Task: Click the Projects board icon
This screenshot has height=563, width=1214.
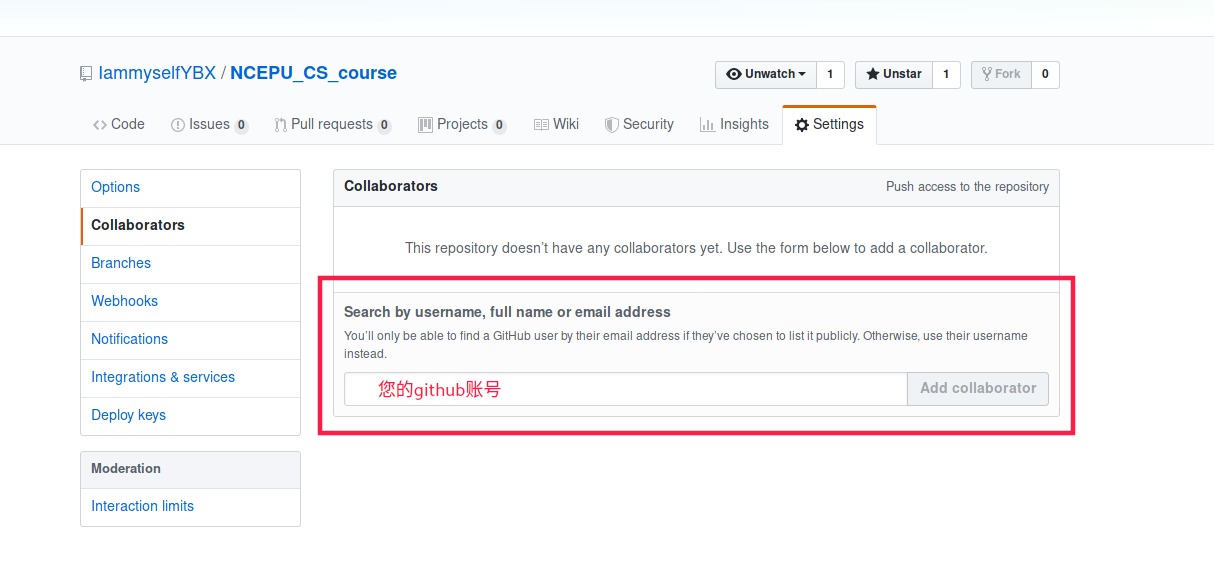Action: [x=426, y=125]
